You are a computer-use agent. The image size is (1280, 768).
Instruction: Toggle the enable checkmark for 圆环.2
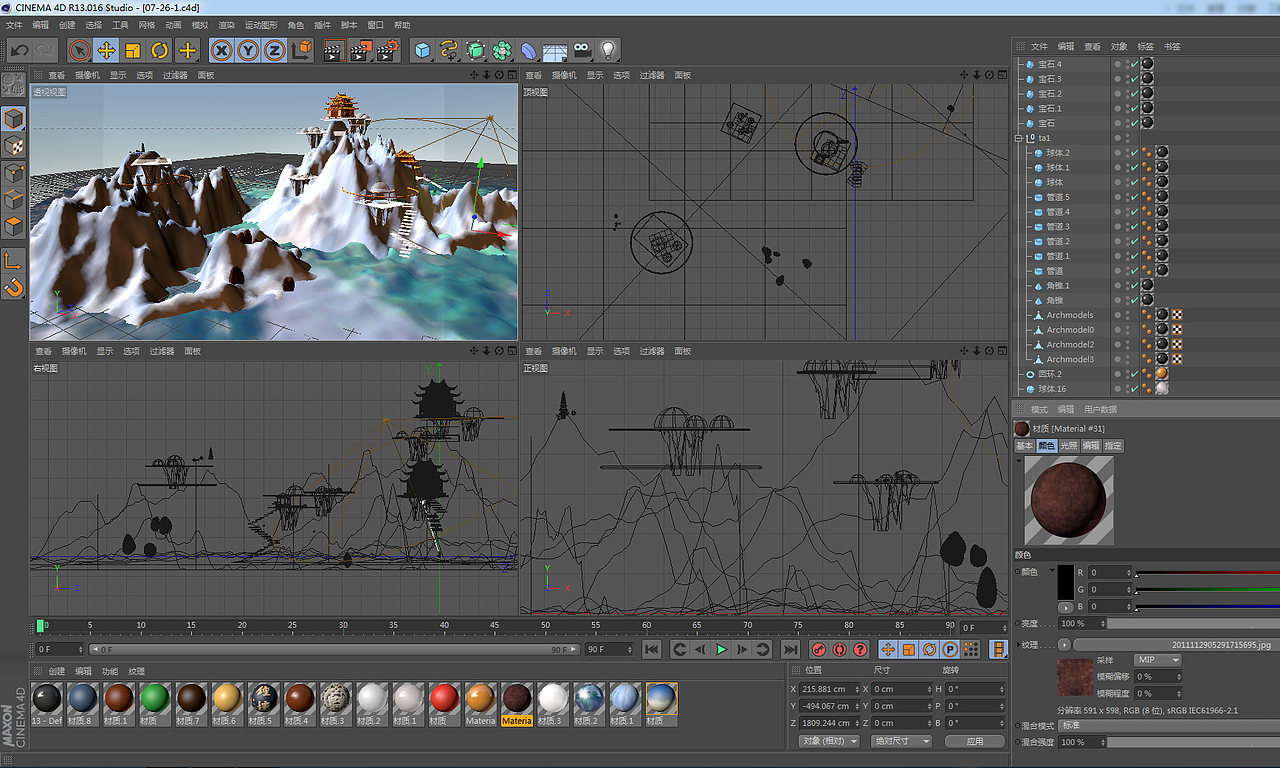1134,374
